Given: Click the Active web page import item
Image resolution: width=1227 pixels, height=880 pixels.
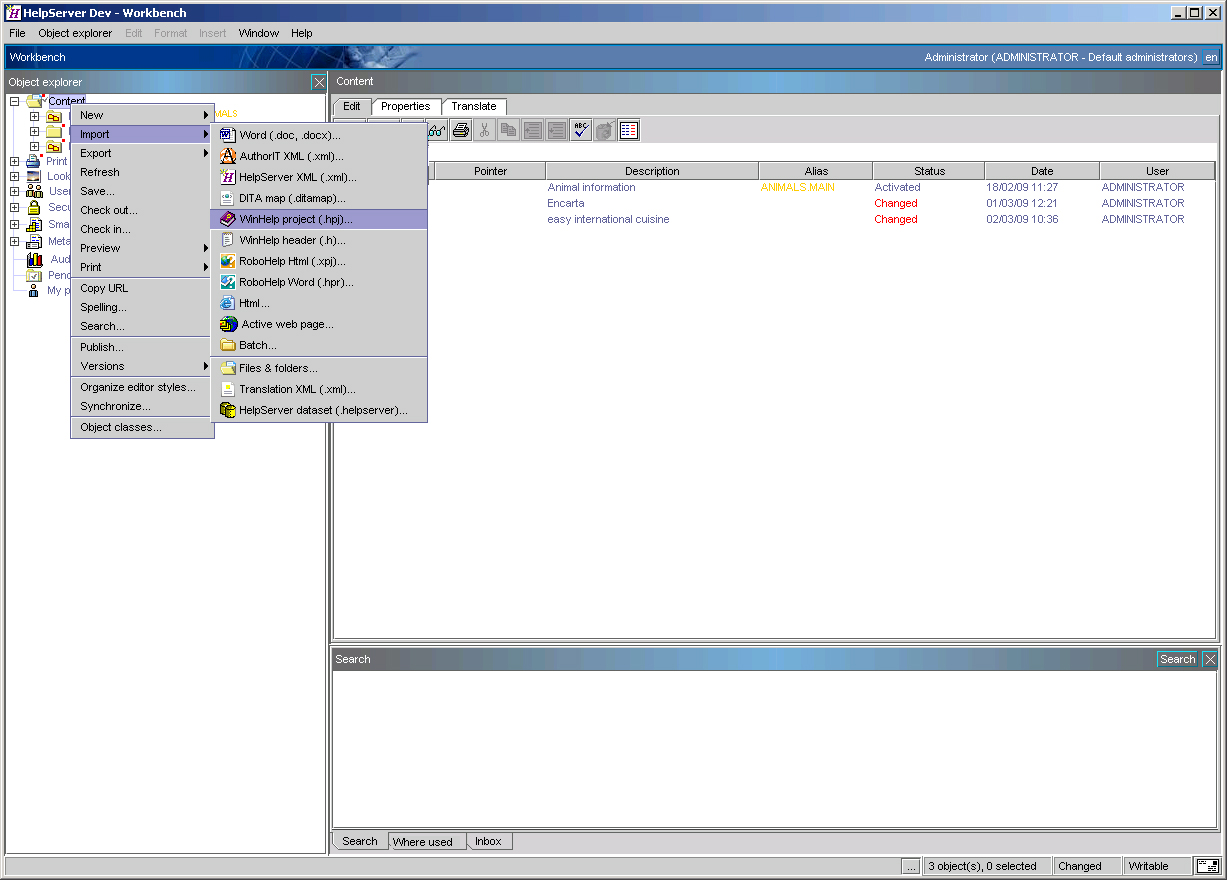Looking at the screenshot, I should point(287,324).
